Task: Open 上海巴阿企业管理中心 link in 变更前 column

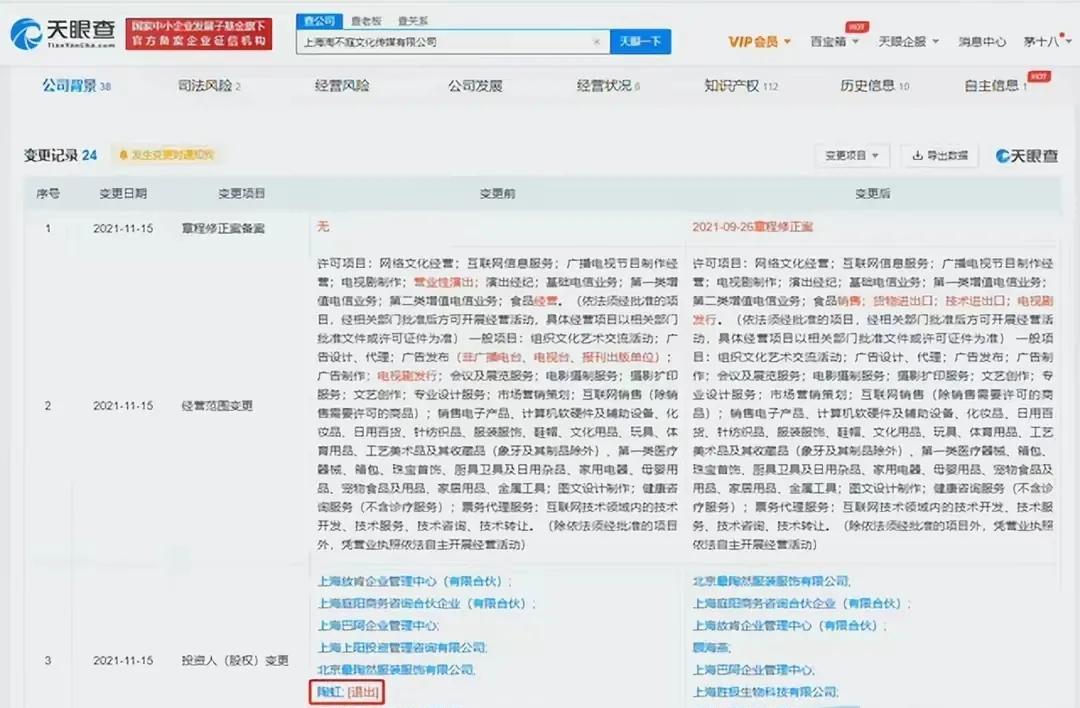Action: point(377,625)
